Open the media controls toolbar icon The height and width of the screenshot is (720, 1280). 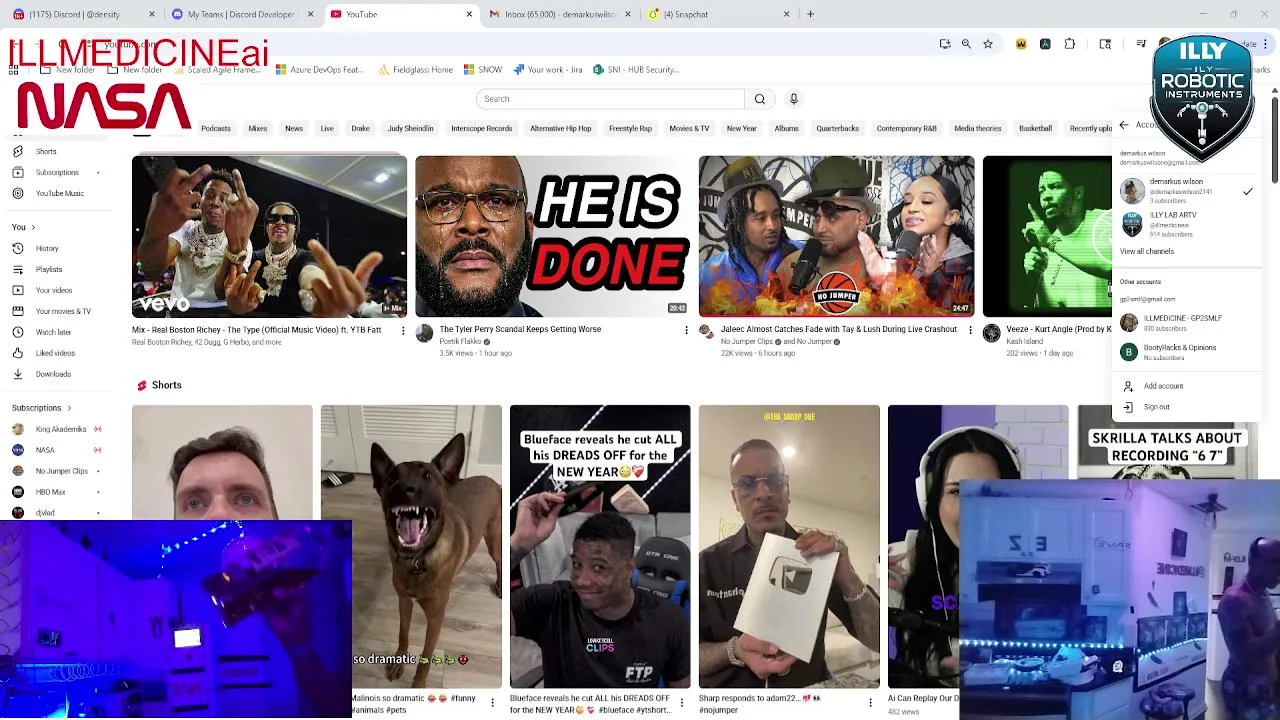(1141, 44)
